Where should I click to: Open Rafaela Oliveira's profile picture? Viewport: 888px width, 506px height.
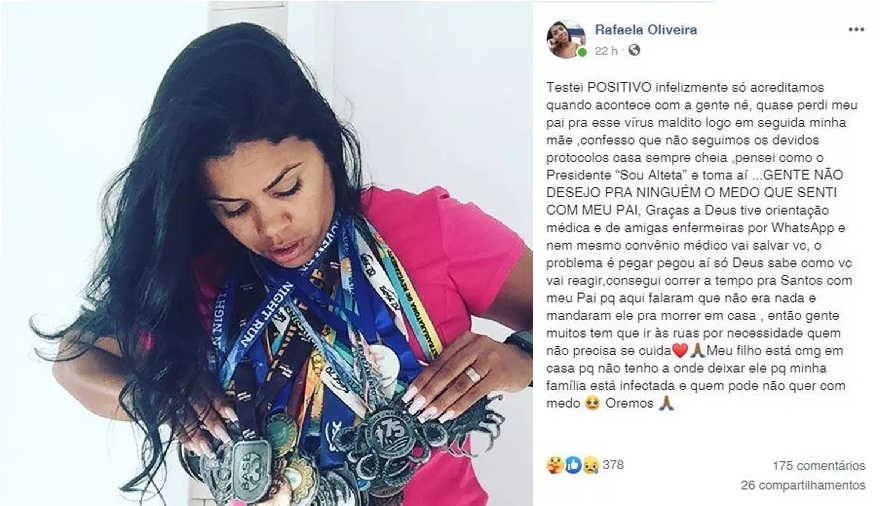tap(566, 39)
